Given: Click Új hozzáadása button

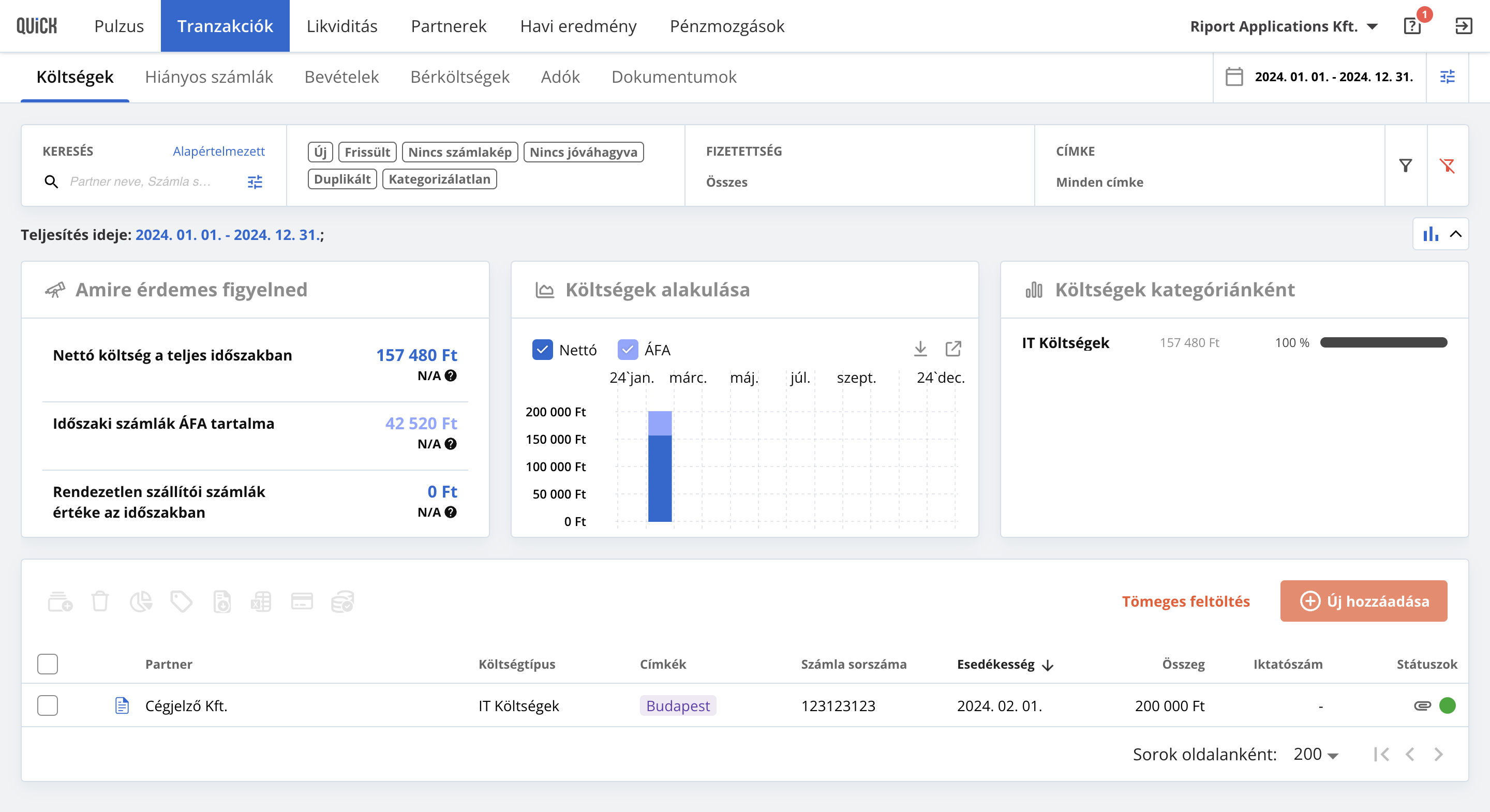Looking at the screenshot, I should [1364, 602].
